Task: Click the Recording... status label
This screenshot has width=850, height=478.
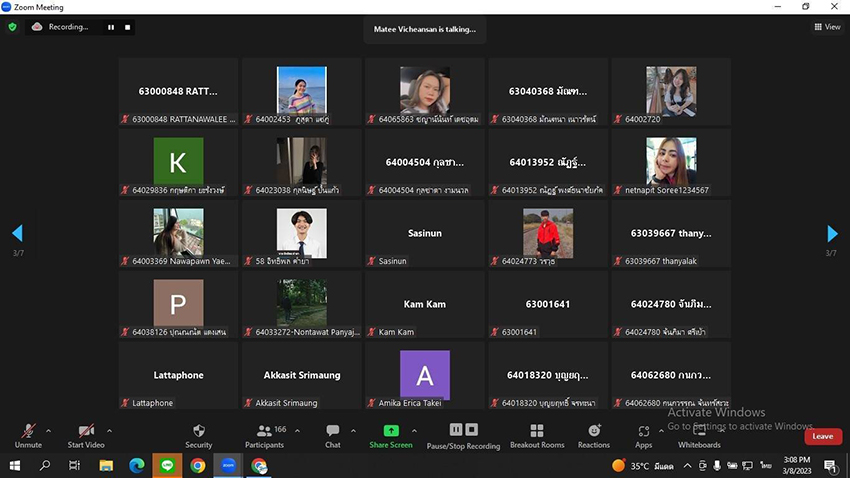Action: click(x=68, y=27)
